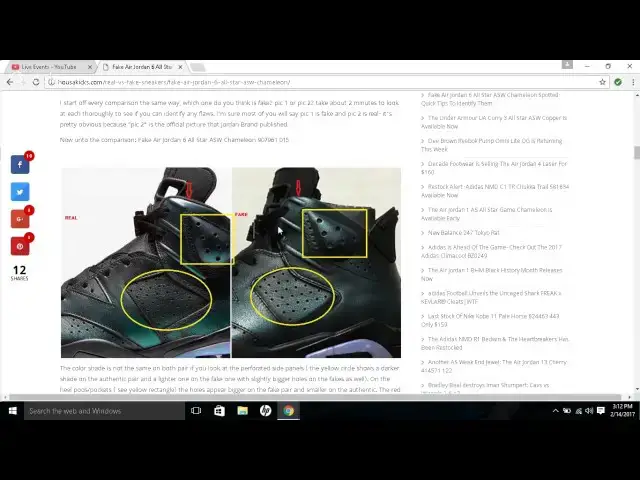The width and height of the screenshot is (640, 480).
Task: Show hidden system tray icons
Action: 556,411
